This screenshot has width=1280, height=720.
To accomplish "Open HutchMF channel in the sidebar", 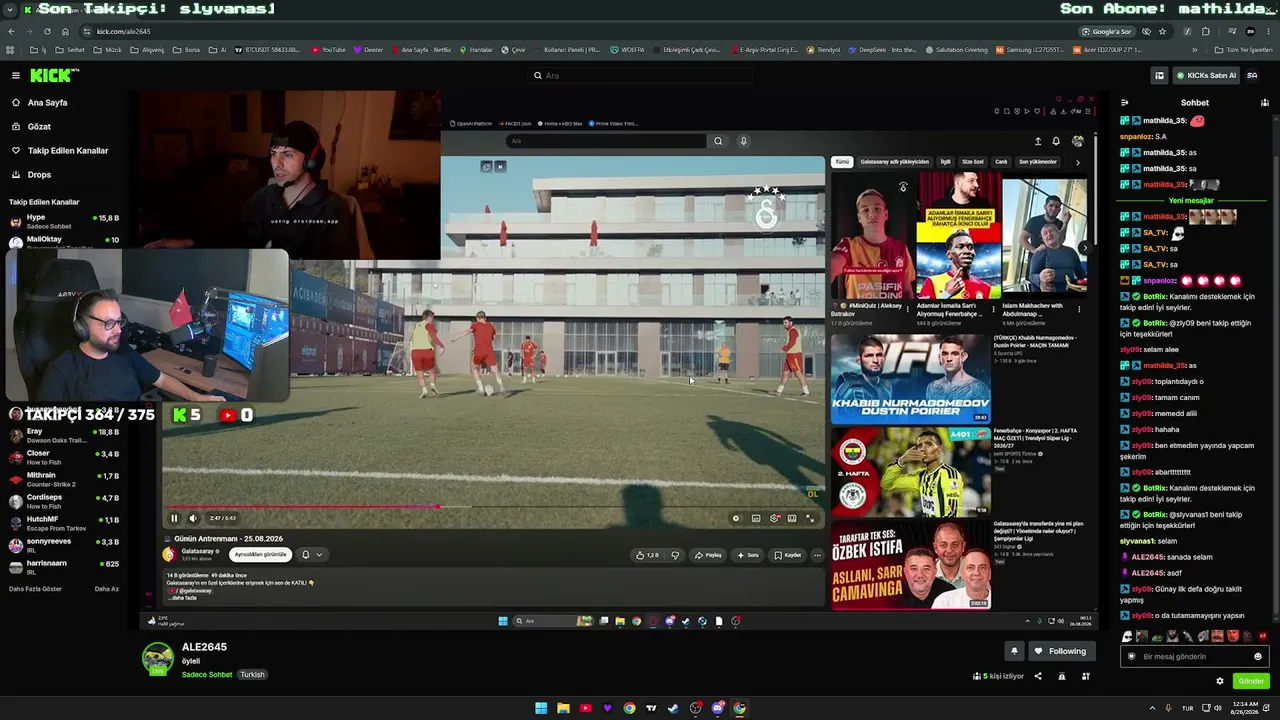I will [64, 524].
